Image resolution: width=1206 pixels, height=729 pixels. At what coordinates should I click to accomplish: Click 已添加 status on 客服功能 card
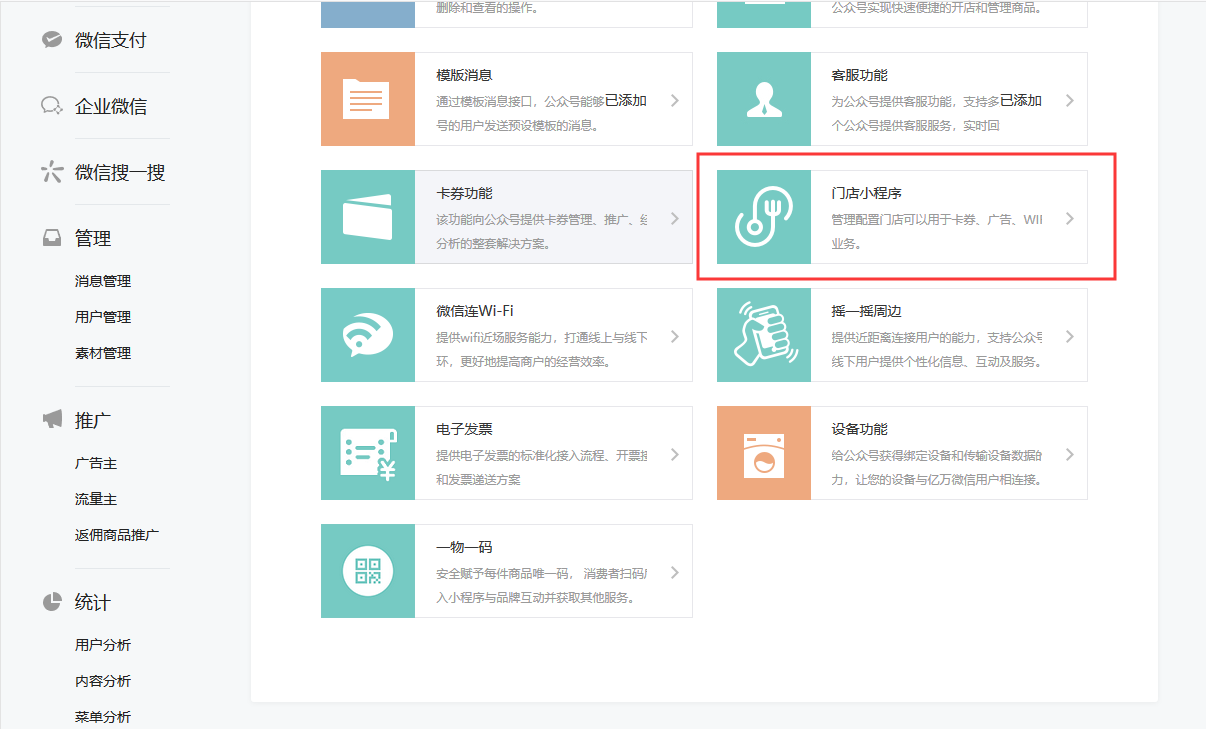[x=1021, y=101]
